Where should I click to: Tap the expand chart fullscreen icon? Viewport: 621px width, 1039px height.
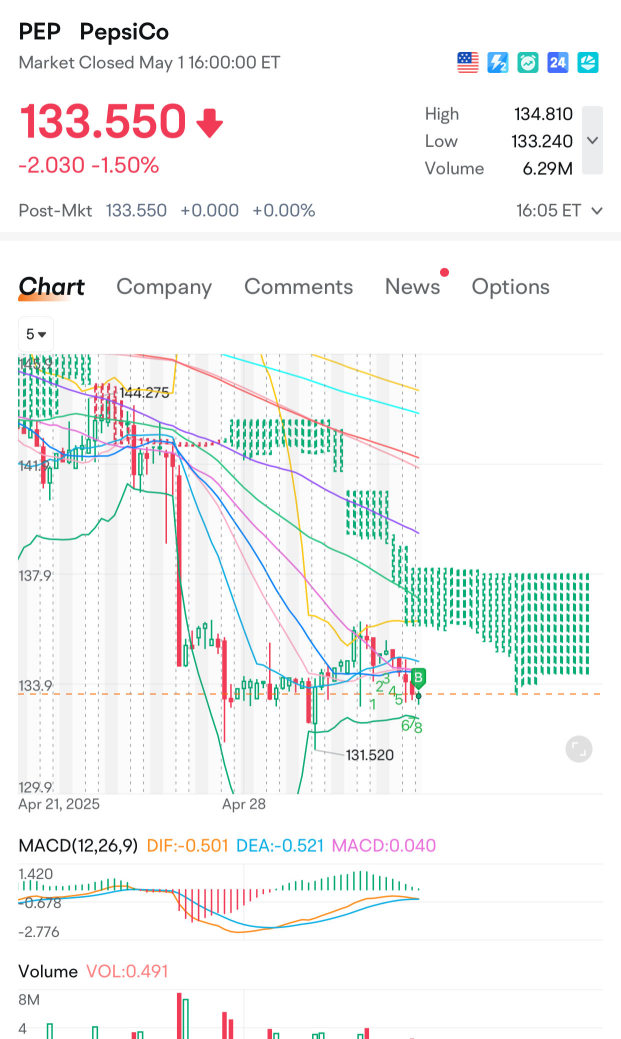coord(578,749)
